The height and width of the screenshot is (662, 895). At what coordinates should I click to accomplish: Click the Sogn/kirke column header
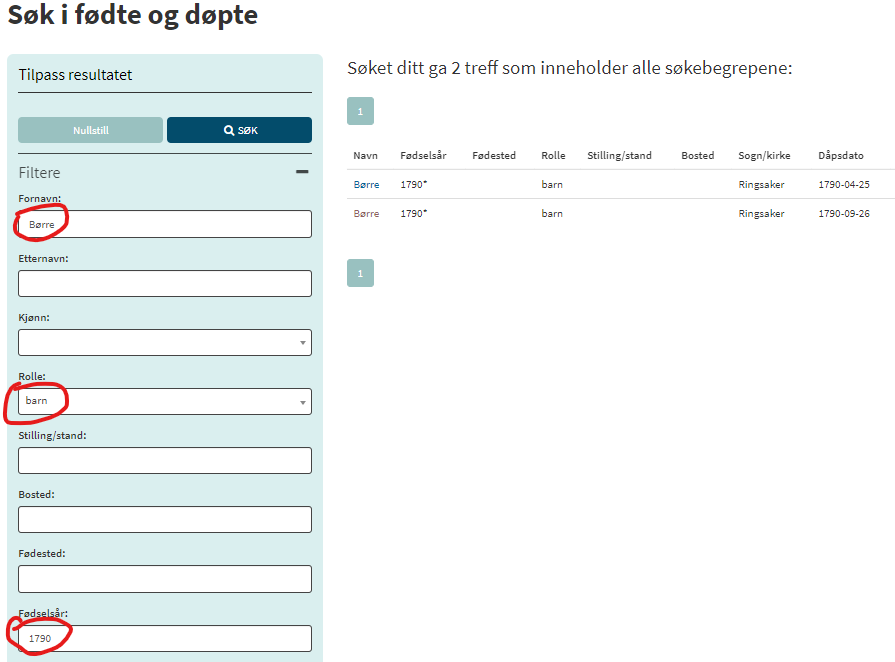764,156
